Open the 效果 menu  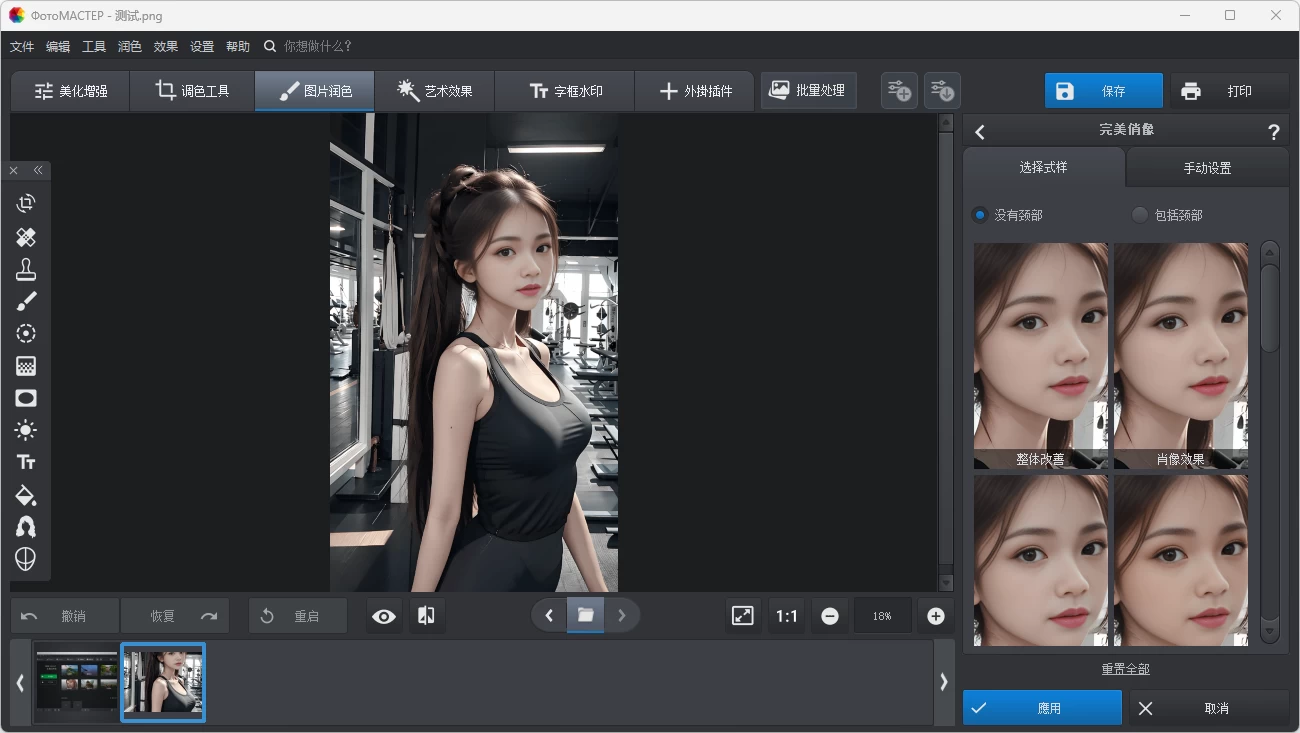pyautogui.click(x=166, y=46)
